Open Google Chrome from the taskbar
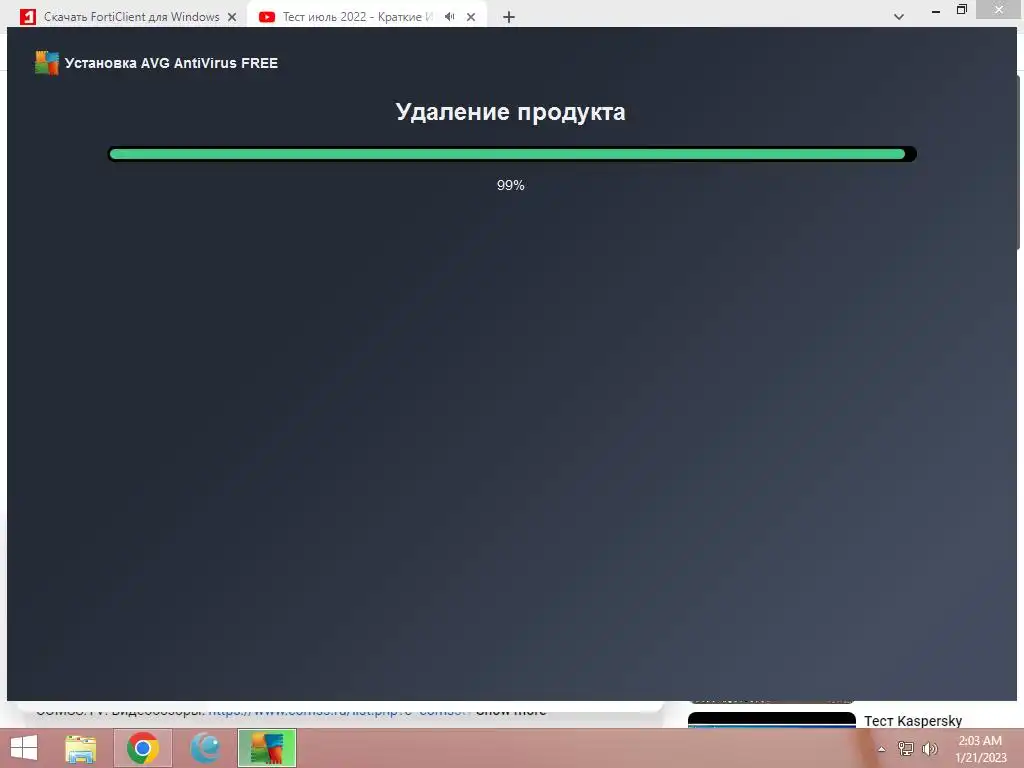Screen dimensions: 1024x768 click(x=143, y=748)
